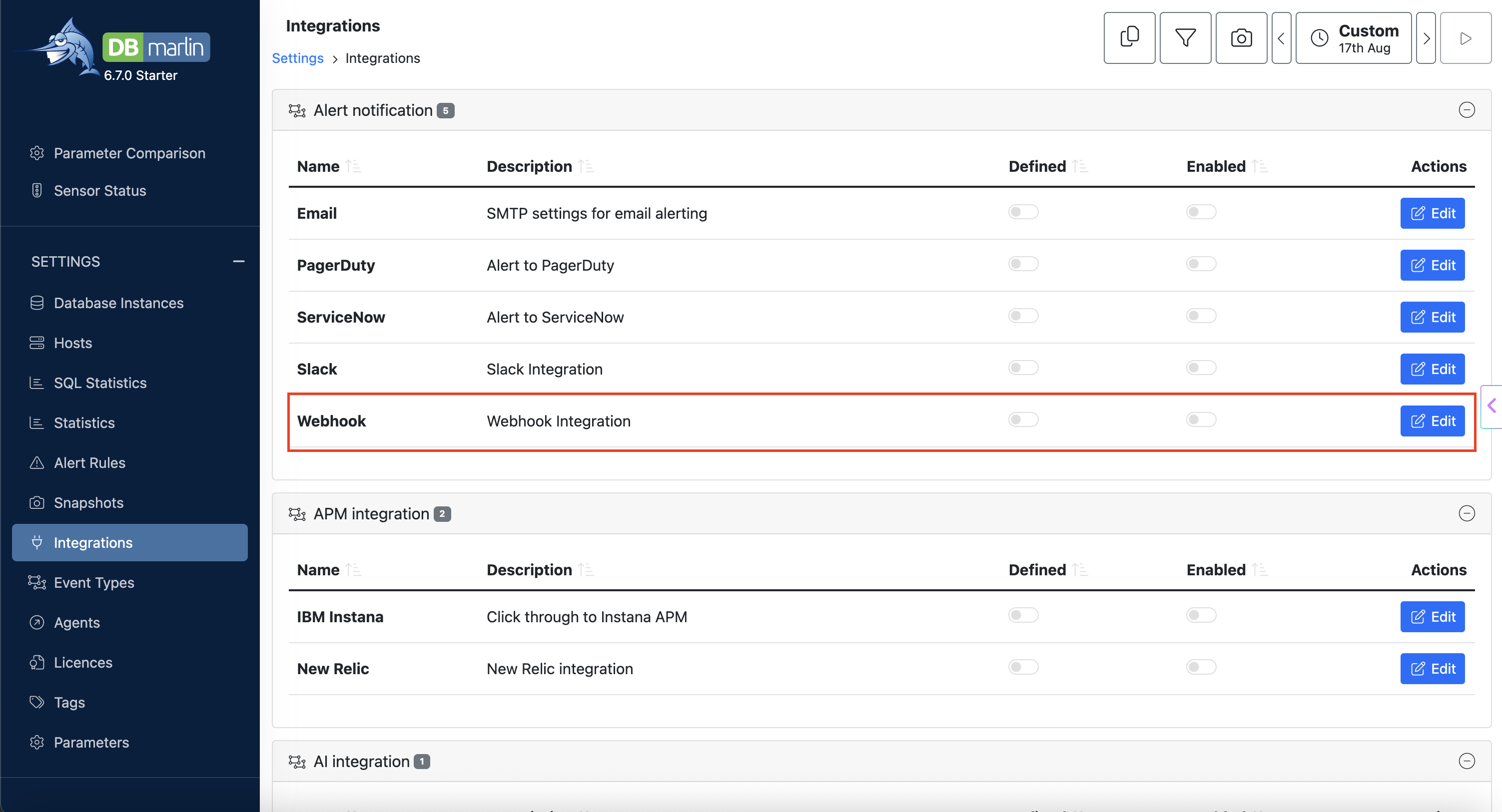Toggle the Enabled switch for Webhook

pos(1201,419)
